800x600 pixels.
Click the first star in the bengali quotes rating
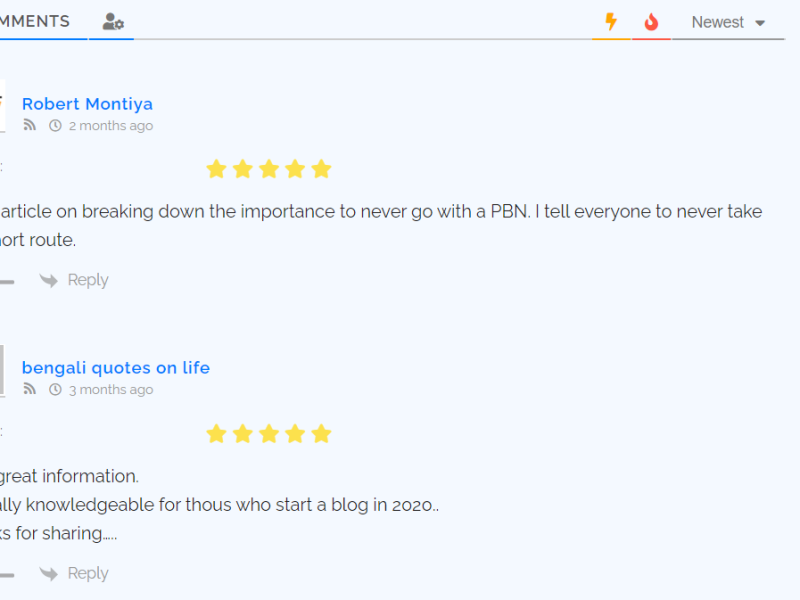[216, 433]
